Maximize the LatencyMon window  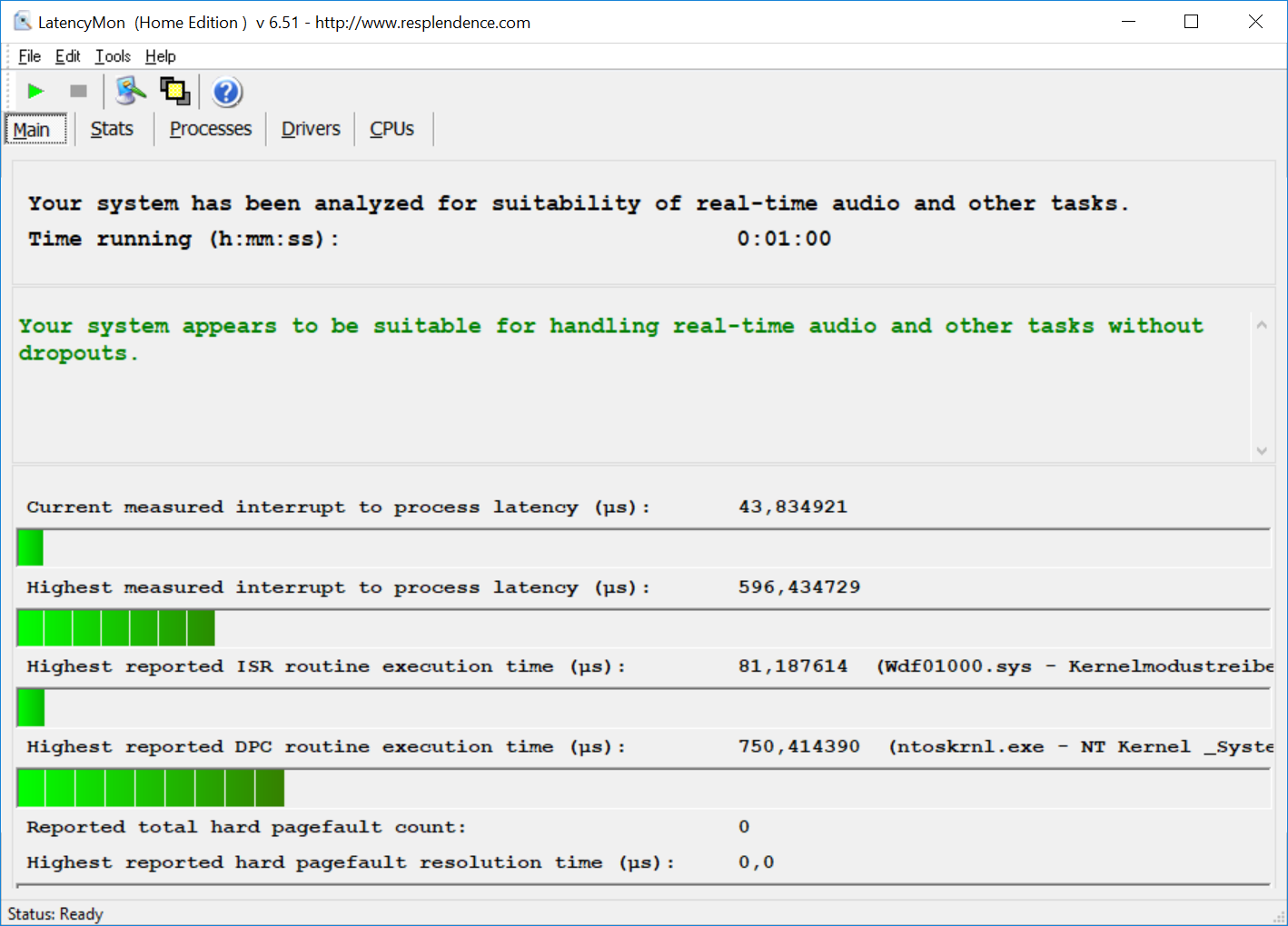[x=1191, y=22]
